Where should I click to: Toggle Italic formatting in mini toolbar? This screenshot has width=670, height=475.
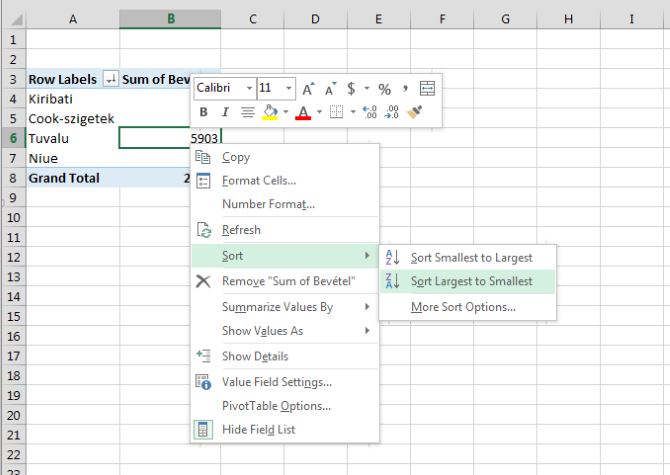pyautogui.click(x=225, y=112)
